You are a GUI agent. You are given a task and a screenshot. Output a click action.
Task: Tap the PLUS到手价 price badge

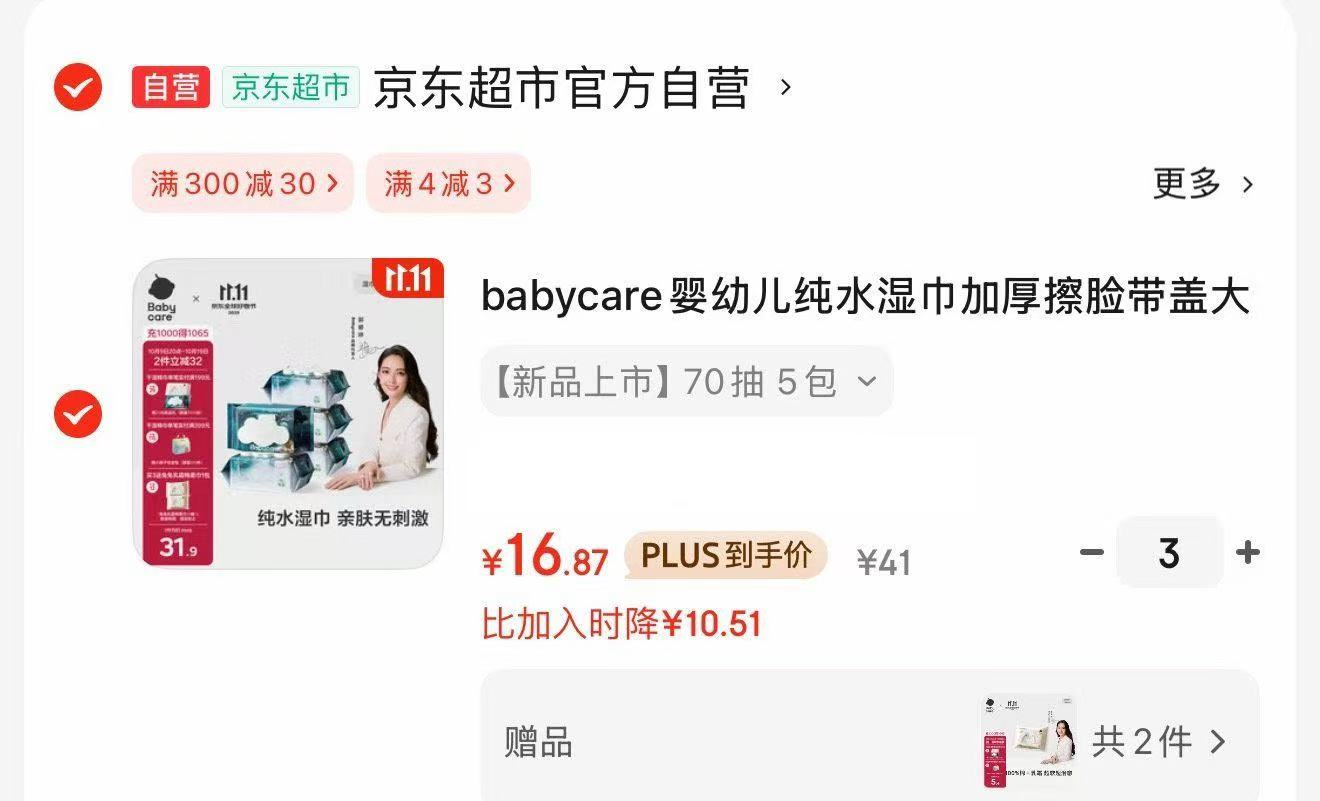pyautogui.click(x=726, y=556)
